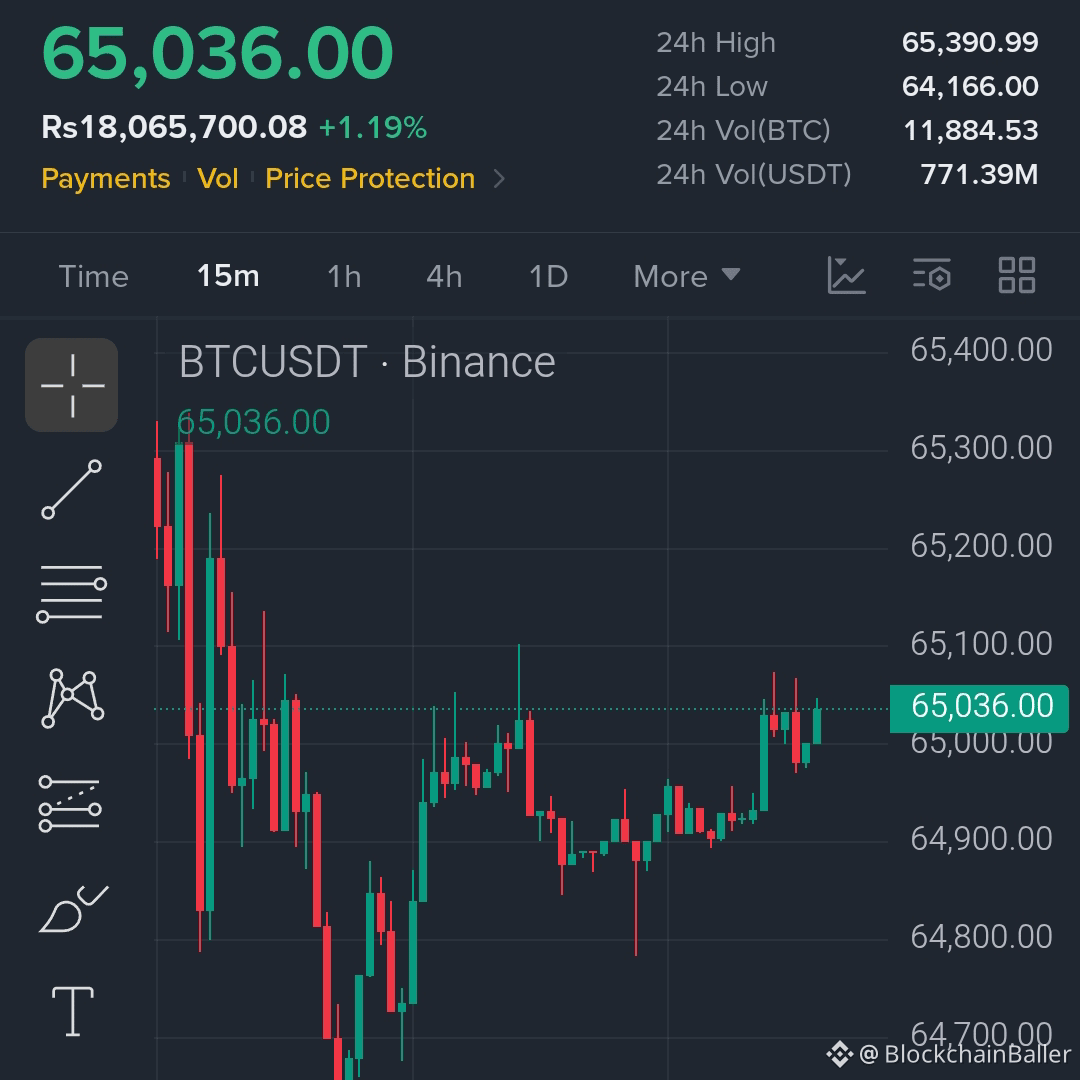This screenshot has height=1080, width=1080.
Task: Open chart indicators line-graph icon
Action: (847, 276)
